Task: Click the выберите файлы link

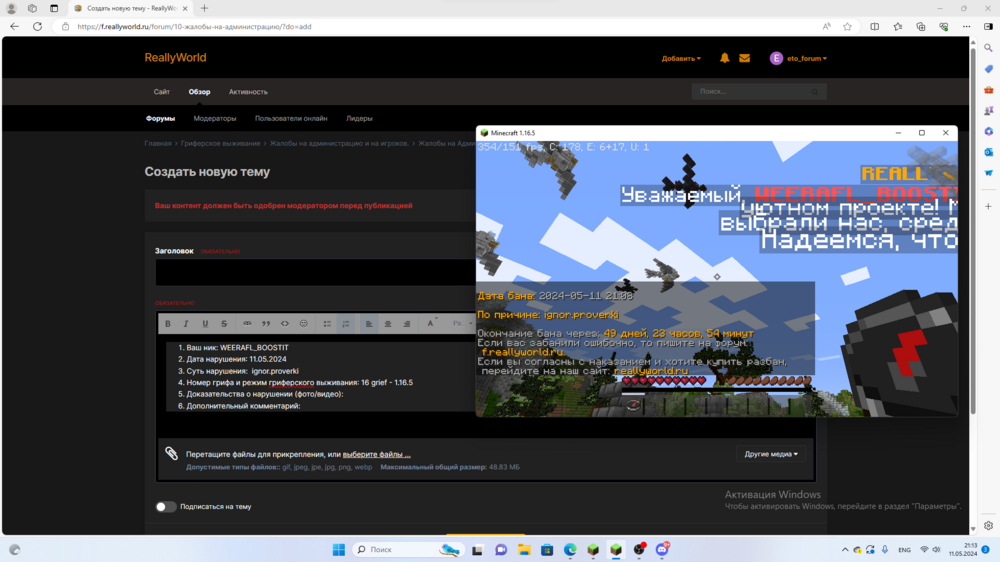Action: pyautogui.click(x=376, y=454)
